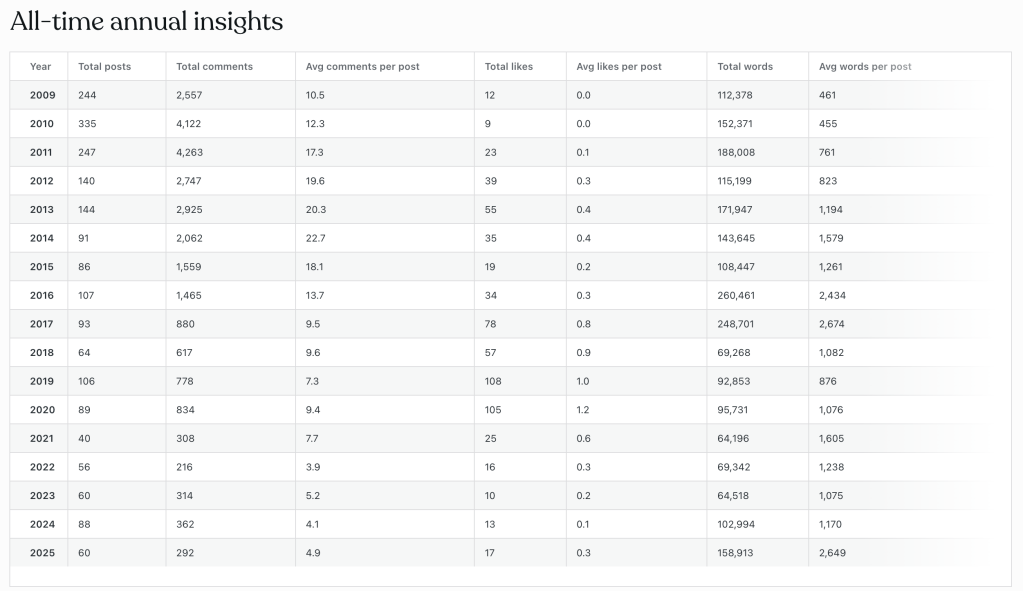Select the Avg comments per post header
The width and height of the screenshot is (1023, 591).
(x=363, y=67)
